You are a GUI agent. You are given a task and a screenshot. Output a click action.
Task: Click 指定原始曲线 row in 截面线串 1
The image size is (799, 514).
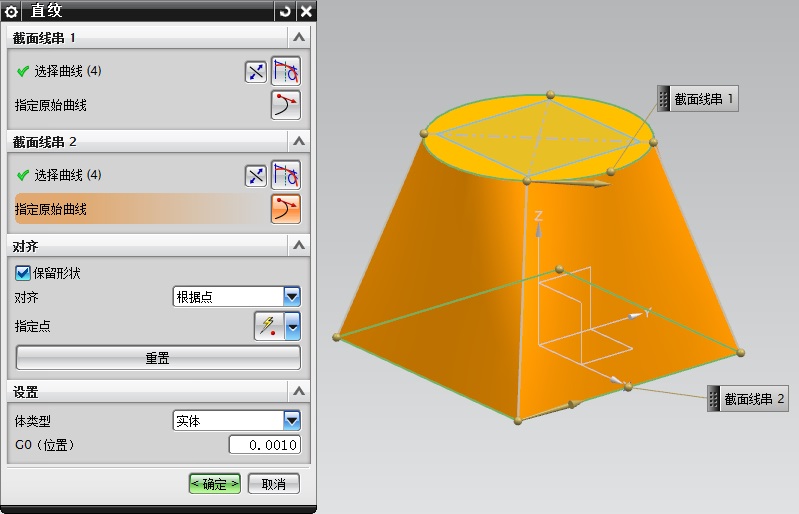pos(158,105)
